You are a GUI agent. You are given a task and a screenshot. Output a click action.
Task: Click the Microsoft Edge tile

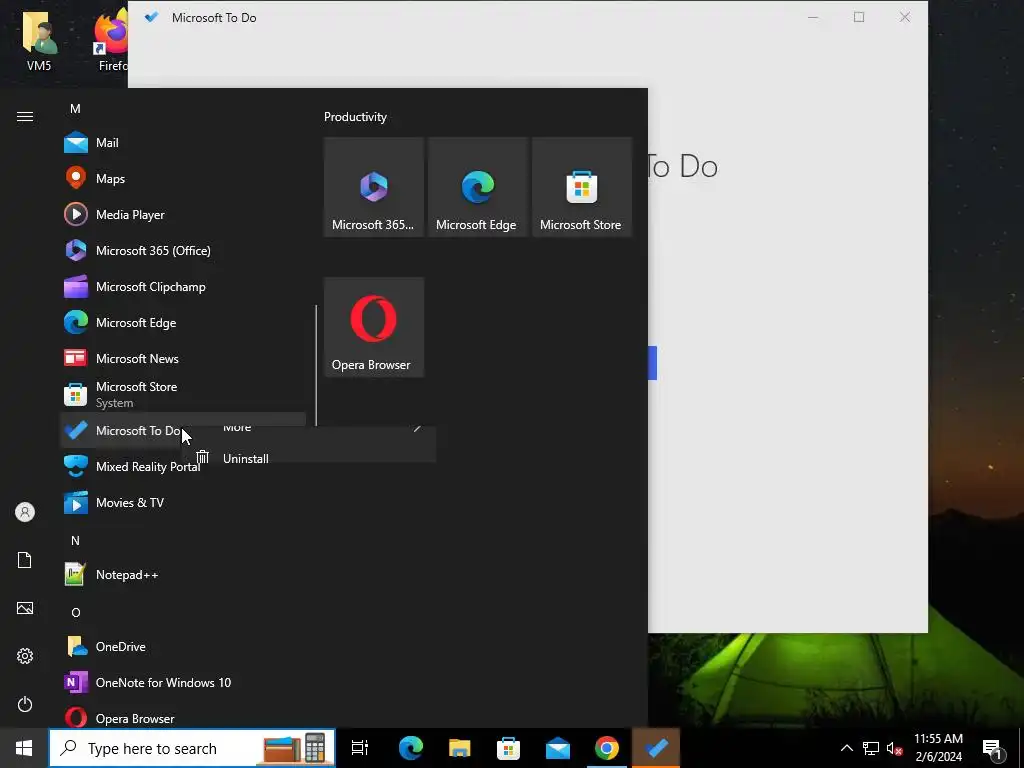coord(477,187)
